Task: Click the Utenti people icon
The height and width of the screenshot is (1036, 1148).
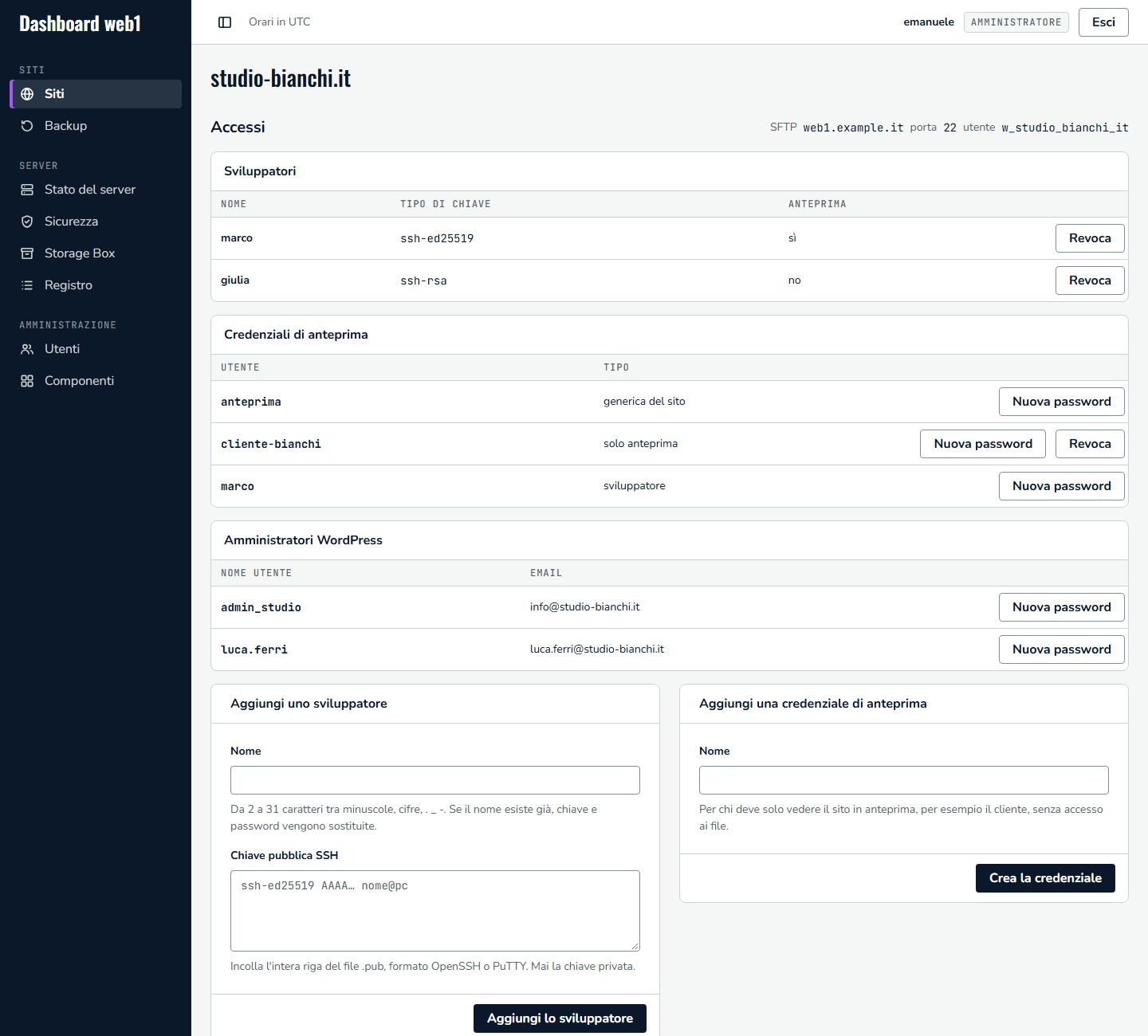Action: [x=27, y=349]
